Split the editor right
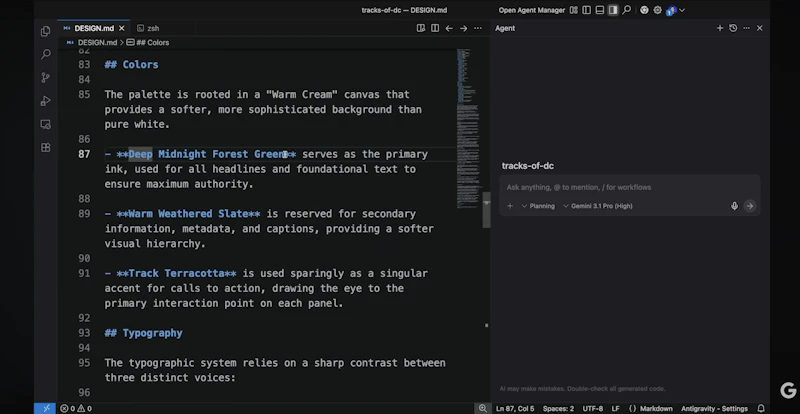 [435, 28]
